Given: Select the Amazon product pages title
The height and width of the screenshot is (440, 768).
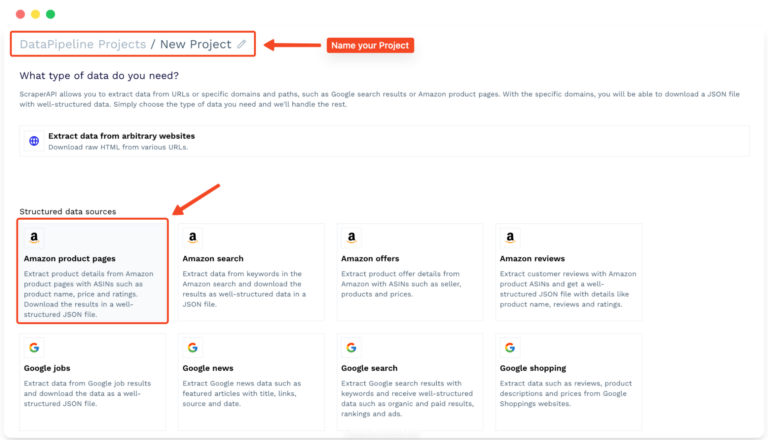Looking at the screenshot, I should [68, 258].
